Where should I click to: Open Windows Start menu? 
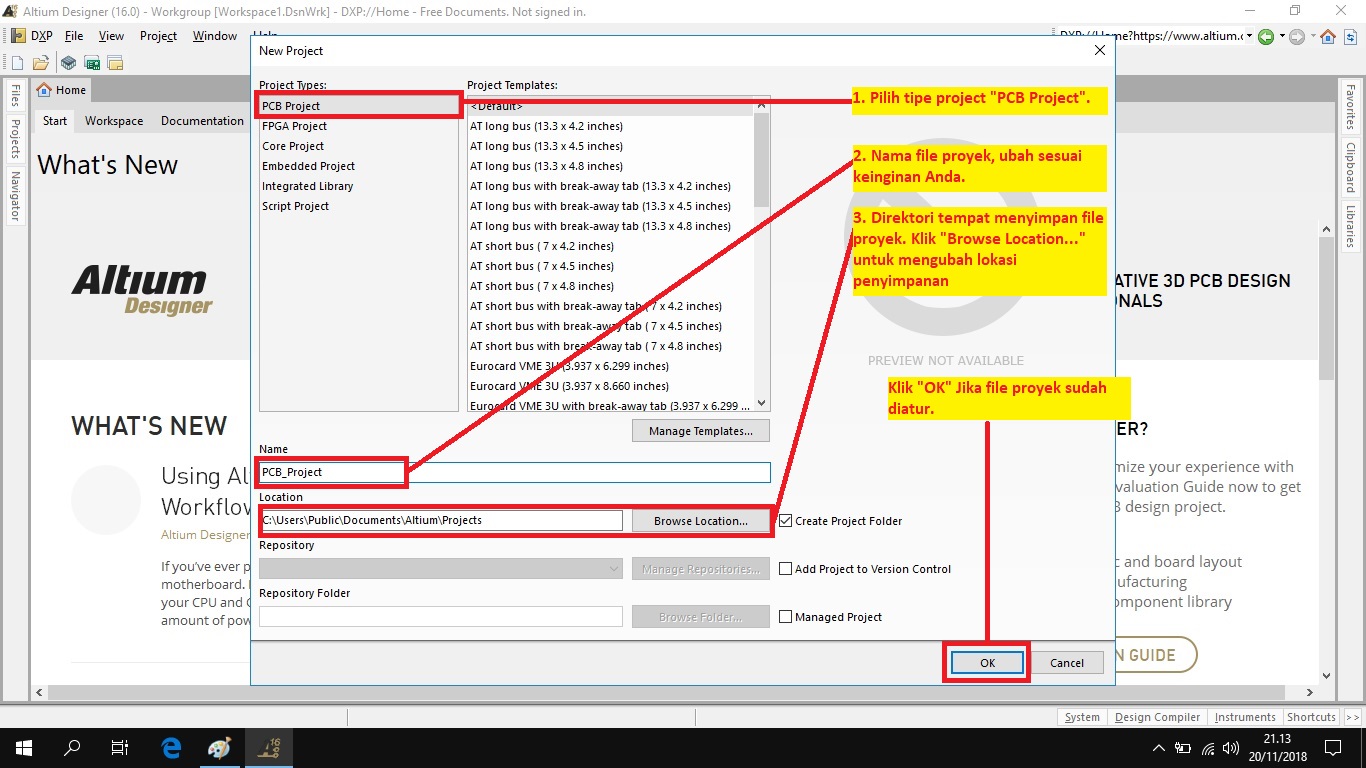[24, 747]
